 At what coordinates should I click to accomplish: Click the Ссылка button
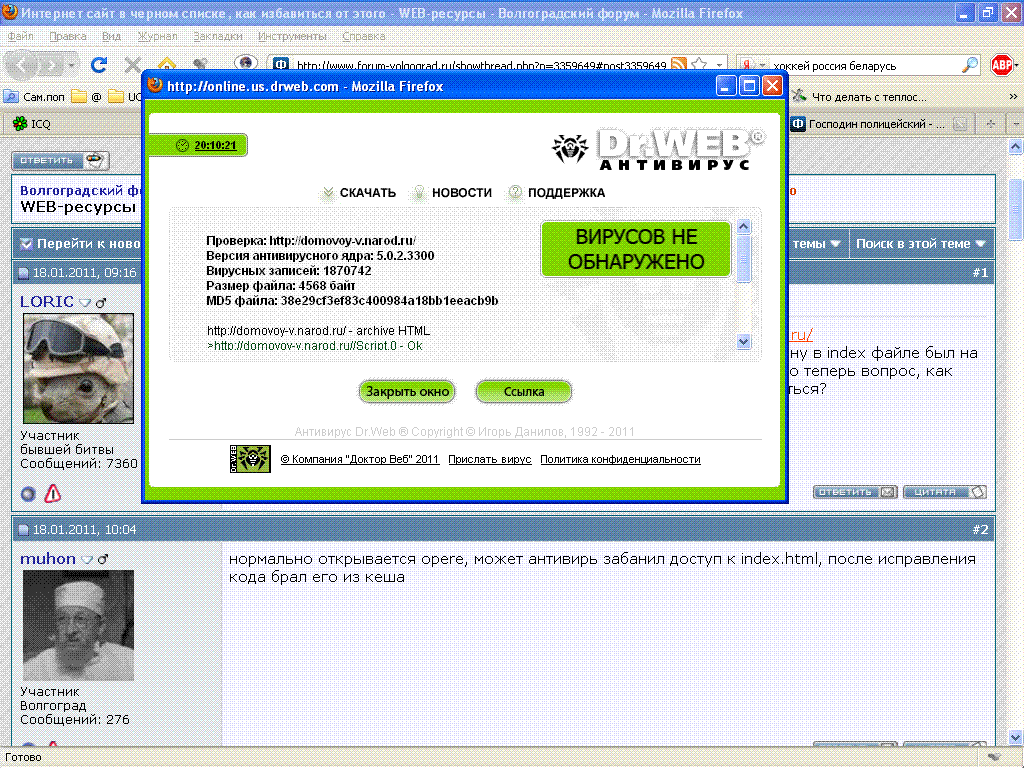coord(524,391)
